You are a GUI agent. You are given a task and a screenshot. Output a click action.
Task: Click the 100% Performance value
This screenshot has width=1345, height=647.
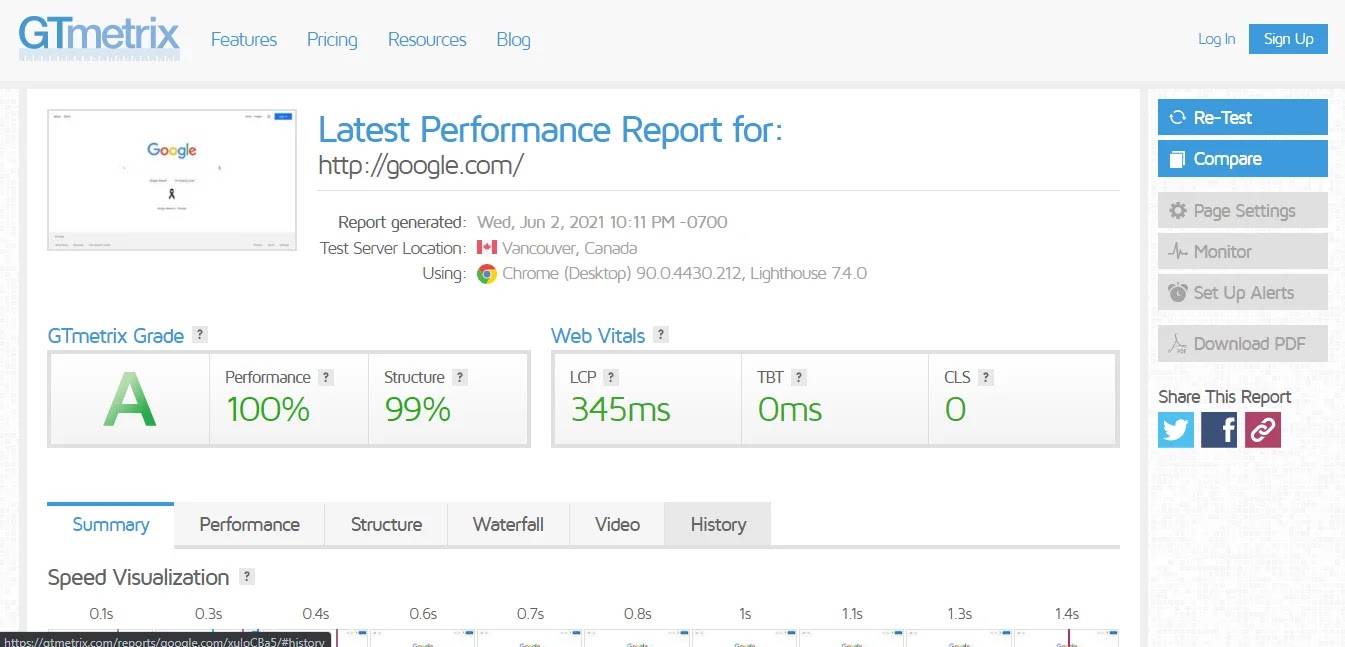click(267, 409)
